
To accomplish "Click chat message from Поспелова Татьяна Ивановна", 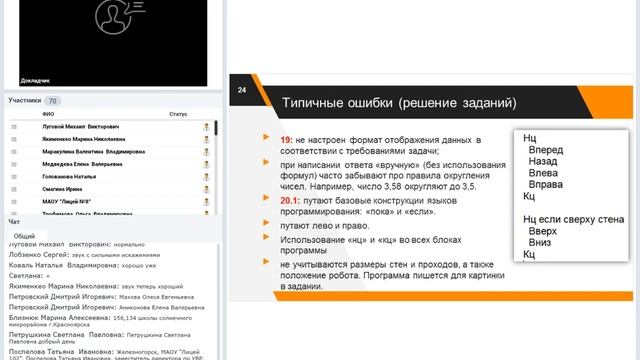I will click(106, 354).
